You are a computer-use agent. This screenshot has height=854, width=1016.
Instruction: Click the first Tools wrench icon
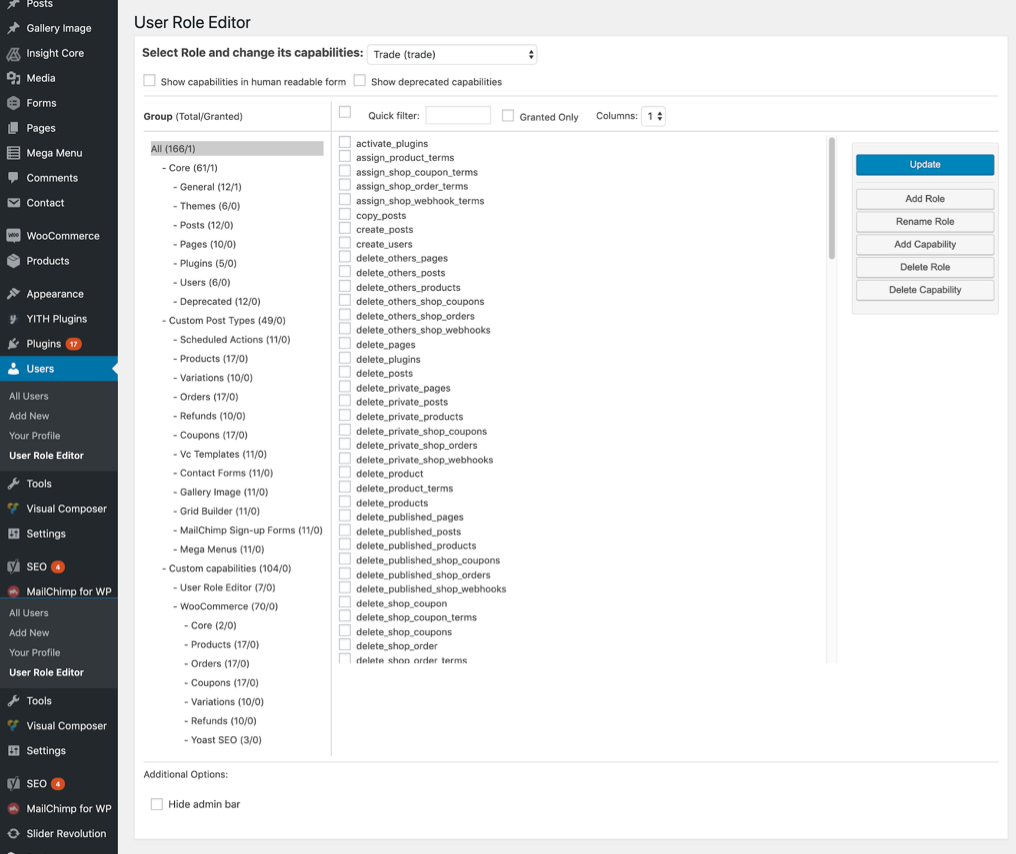tap(13, 483)
